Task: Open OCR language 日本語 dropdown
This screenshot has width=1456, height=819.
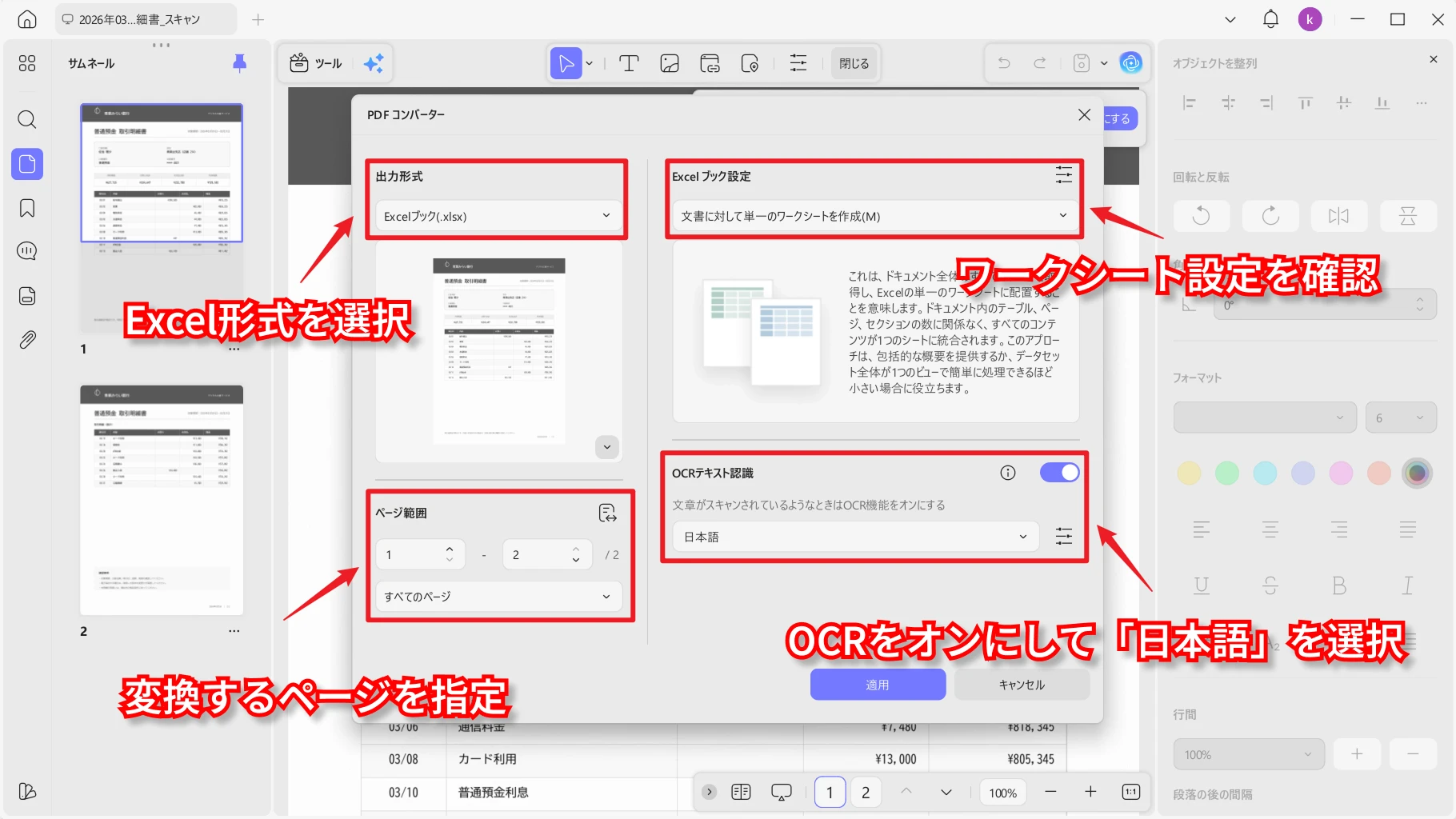Action: pos(855,536)
